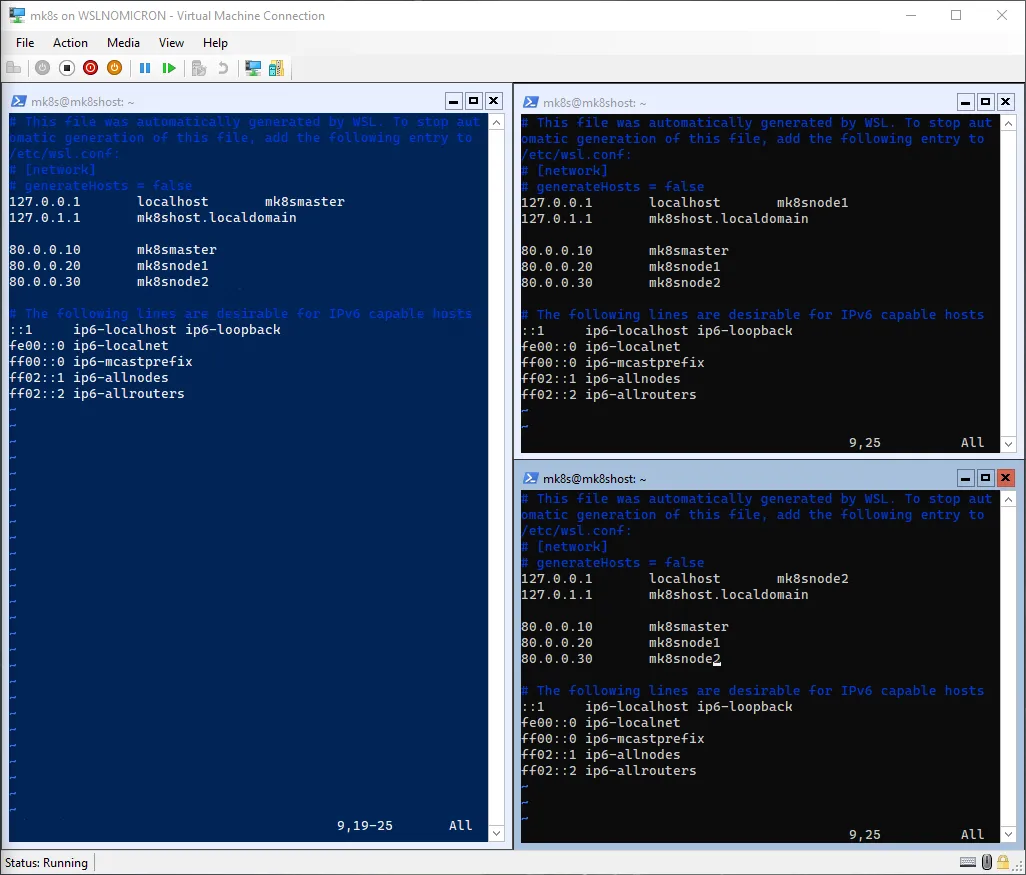Open the File menu
The height and width of the screenshot is (875, 1026).
point(25,43)
